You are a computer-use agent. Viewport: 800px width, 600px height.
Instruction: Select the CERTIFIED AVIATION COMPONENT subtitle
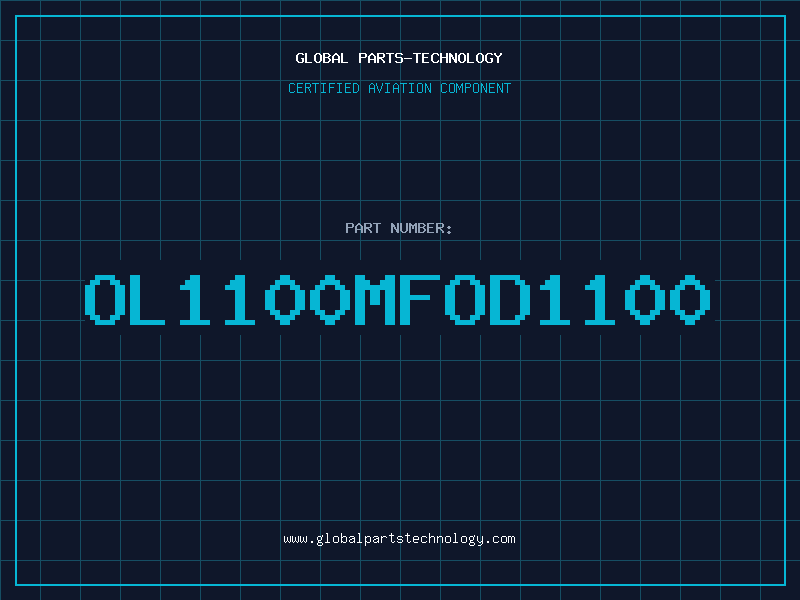[399, 88]
